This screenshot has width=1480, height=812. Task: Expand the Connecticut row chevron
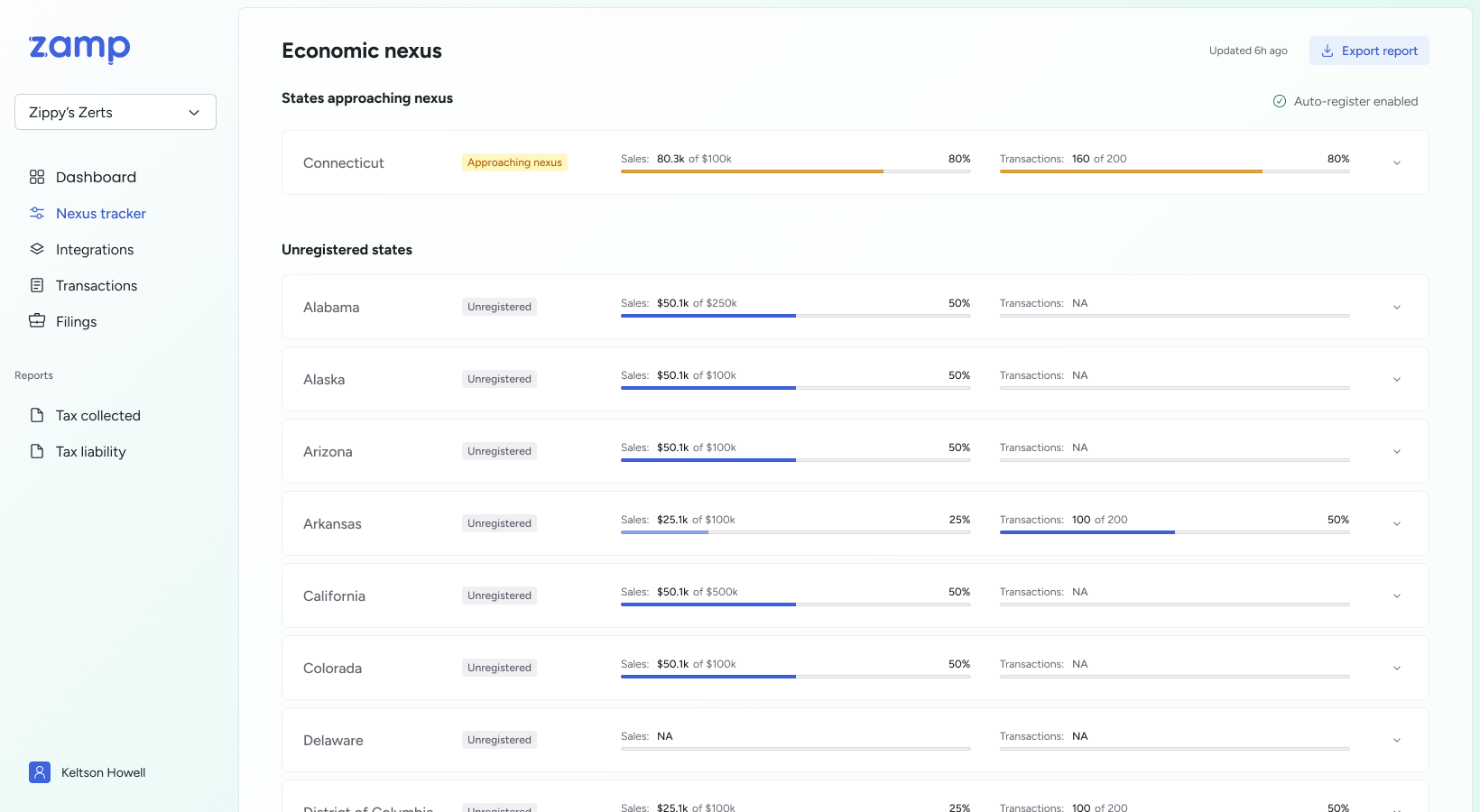1397,163
